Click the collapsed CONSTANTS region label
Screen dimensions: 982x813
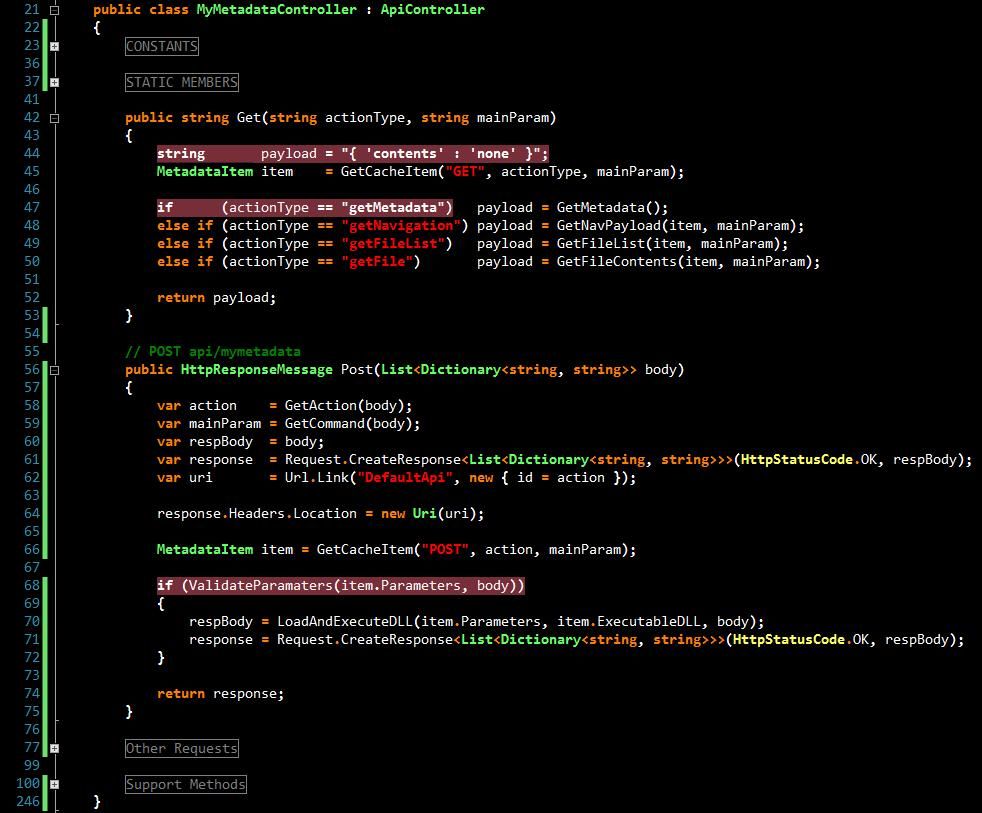coord(162,46)
